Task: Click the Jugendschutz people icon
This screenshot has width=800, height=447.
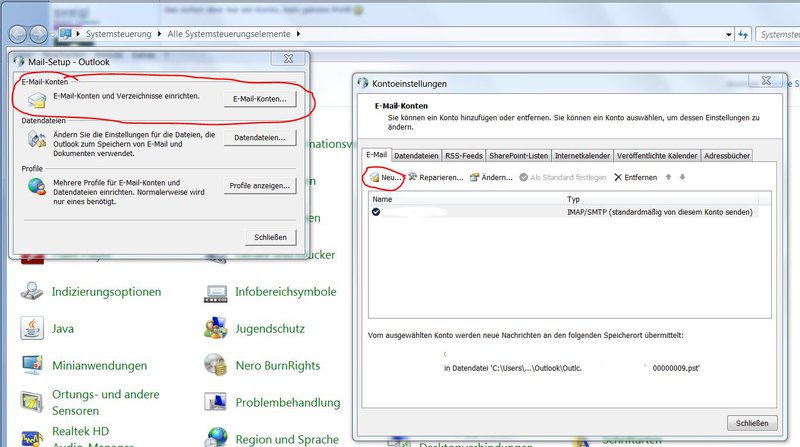Action: point(216,328)
